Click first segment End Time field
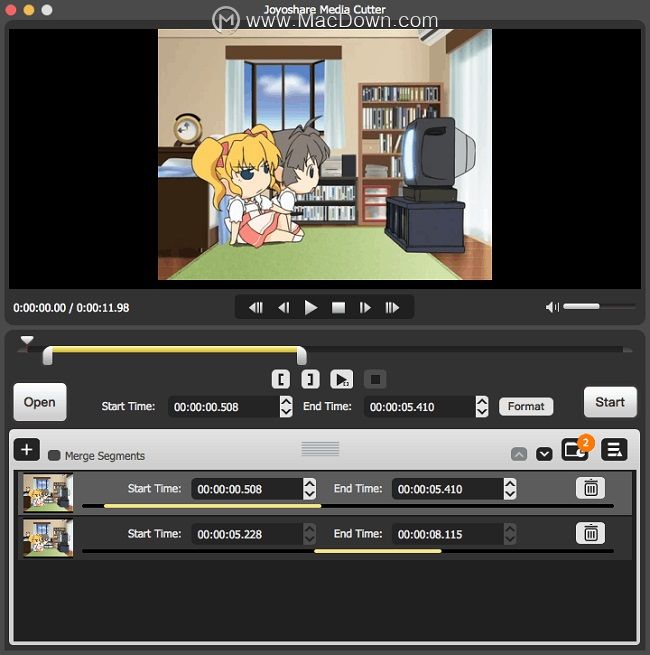This screenshot has width=650, height=655. pyautogui.click(x=448, y=489)
